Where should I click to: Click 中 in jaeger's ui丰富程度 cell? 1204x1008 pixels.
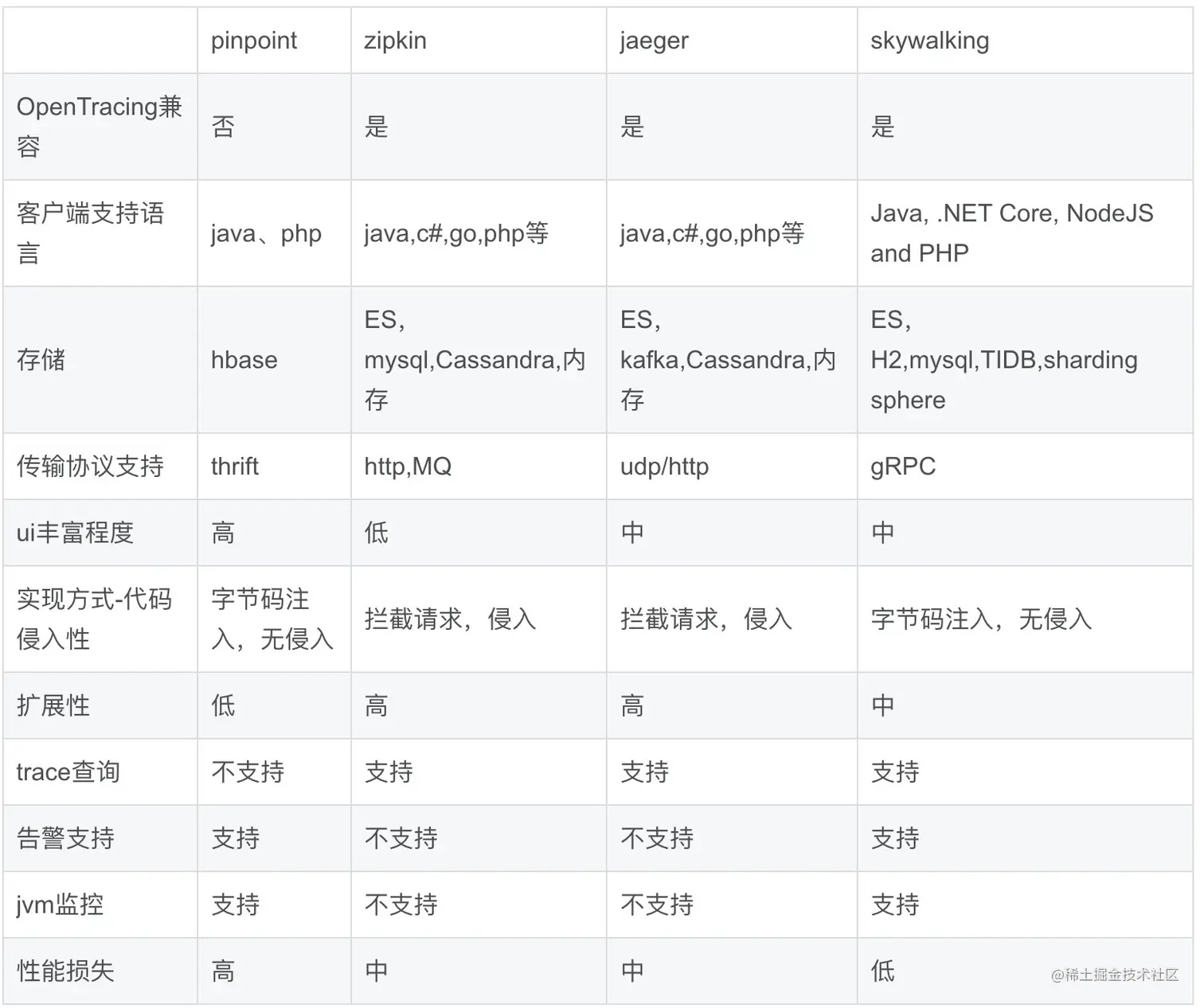[632, 533]
